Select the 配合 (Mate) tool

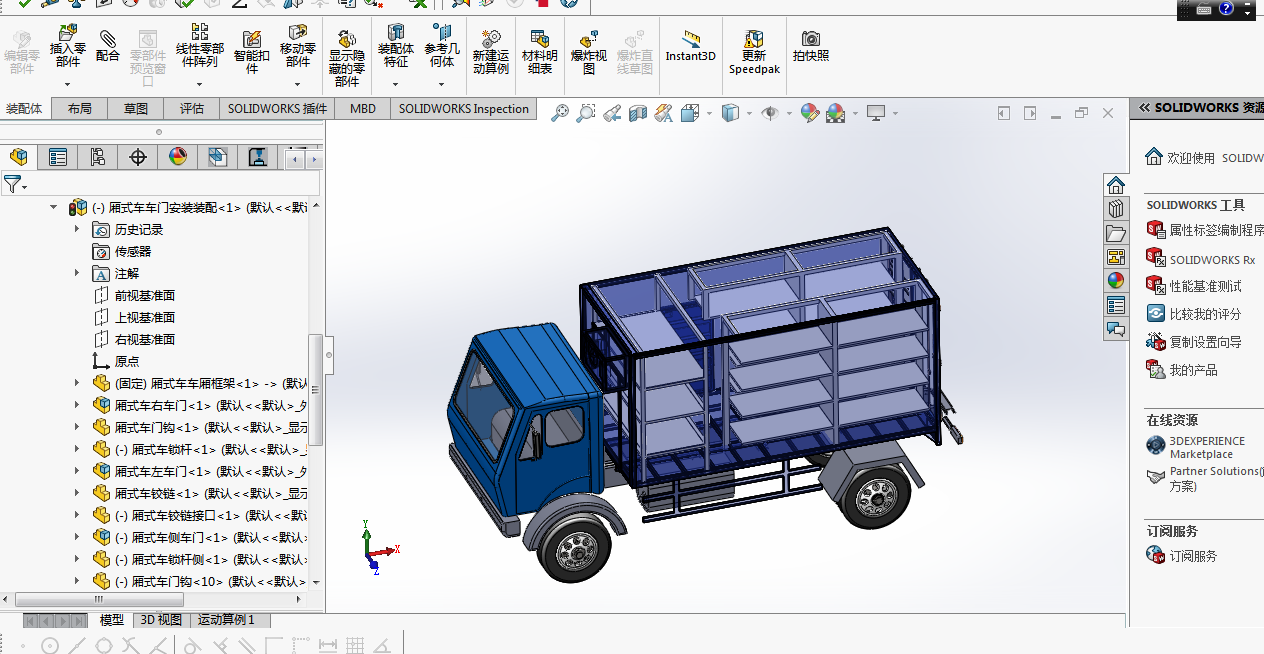pyautogui.click(x=108, y=47)
